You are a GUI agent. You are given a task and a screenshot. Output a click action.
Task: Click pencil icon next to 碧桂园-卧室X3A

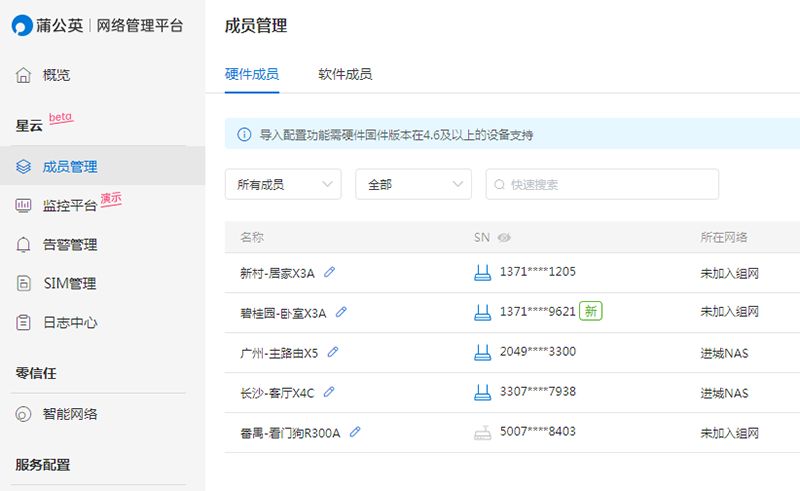coord(341,312)
